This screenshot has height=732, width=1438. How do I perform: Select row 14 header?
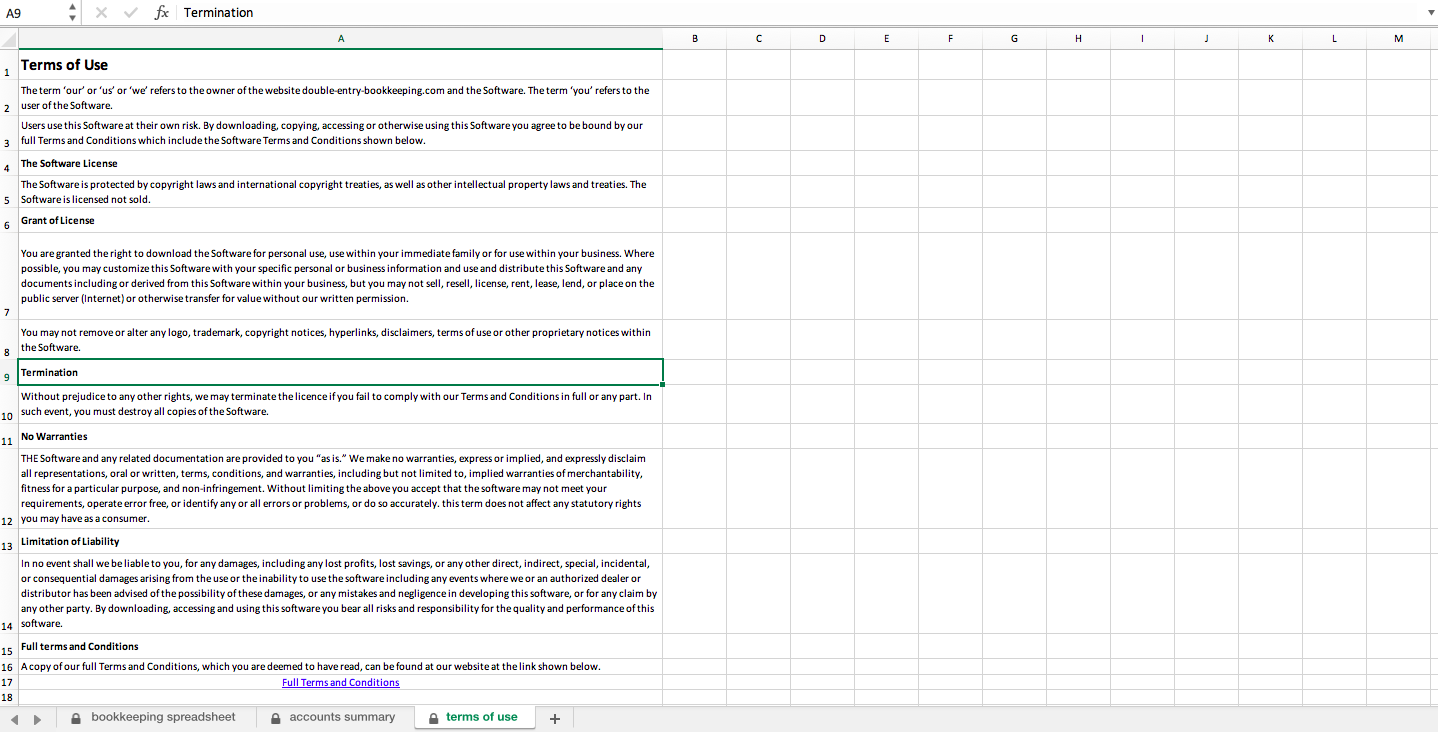tap(9, 593)
